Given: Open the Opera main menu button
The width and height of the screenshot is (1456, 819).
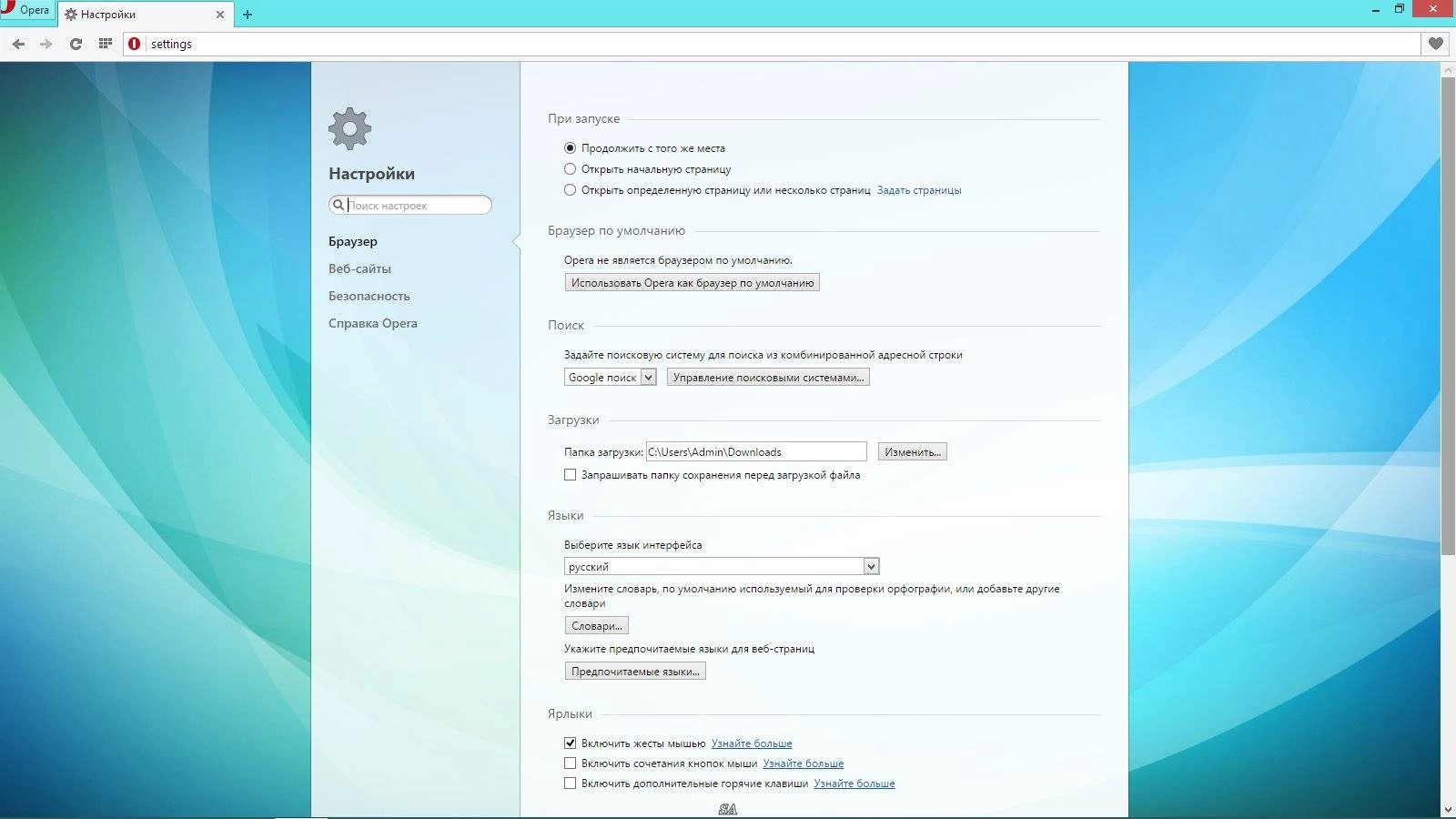Looking at the screenshot, I should 26,11.
